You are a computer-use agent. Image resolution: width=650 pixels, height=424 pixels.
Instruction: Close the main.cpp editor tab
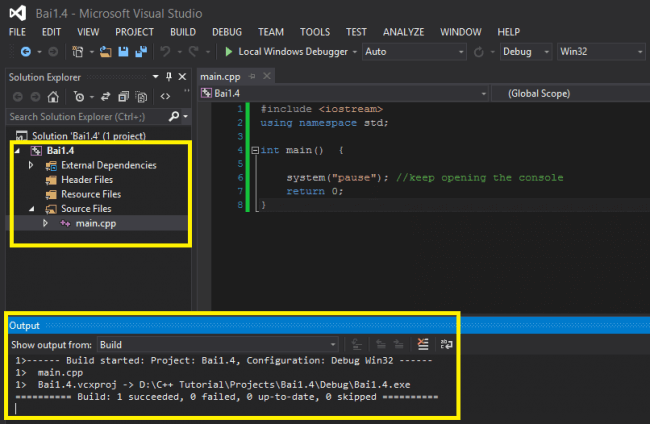click(267, 76)
